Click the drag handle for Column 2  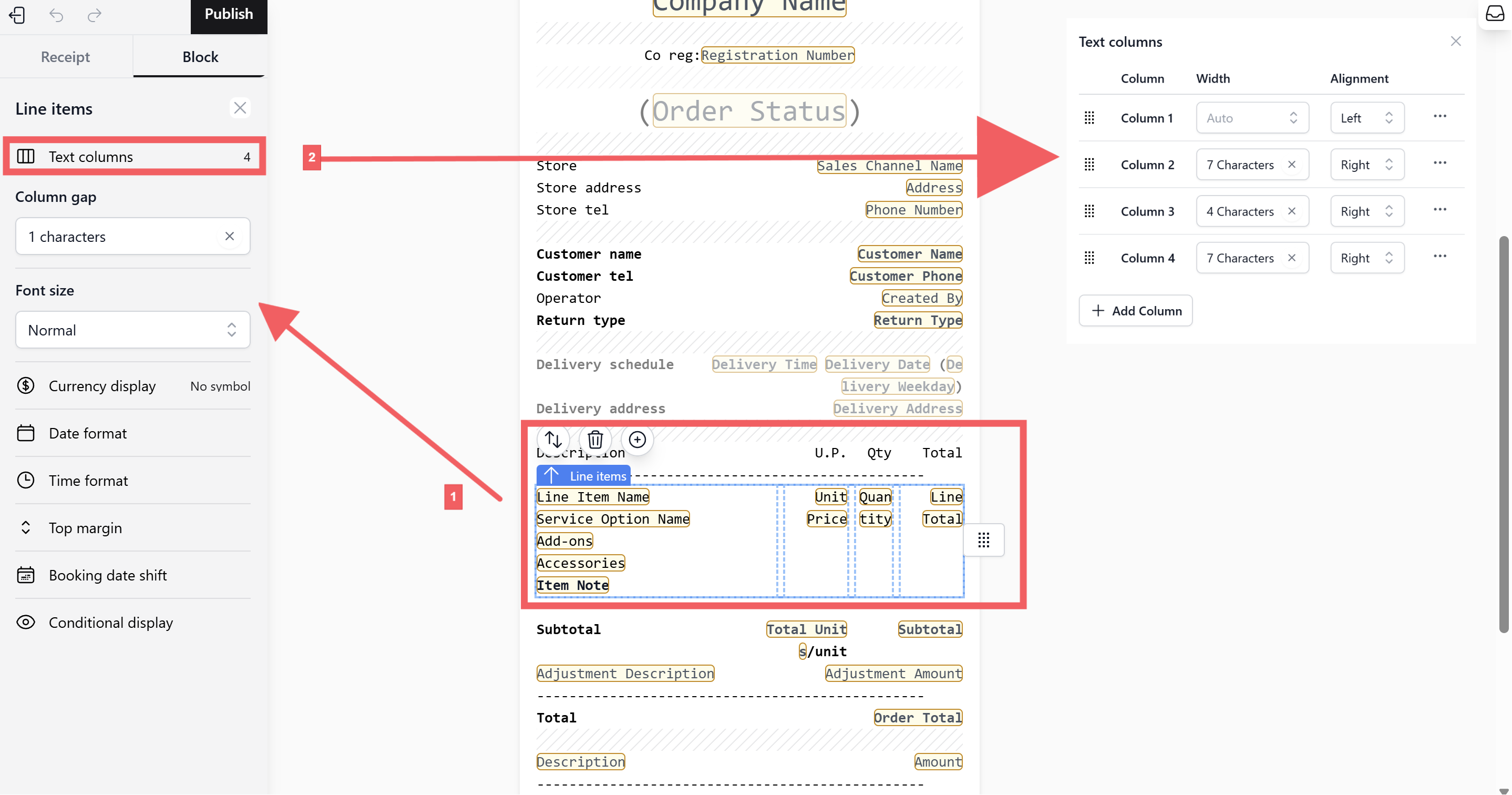click(1089, 165)
